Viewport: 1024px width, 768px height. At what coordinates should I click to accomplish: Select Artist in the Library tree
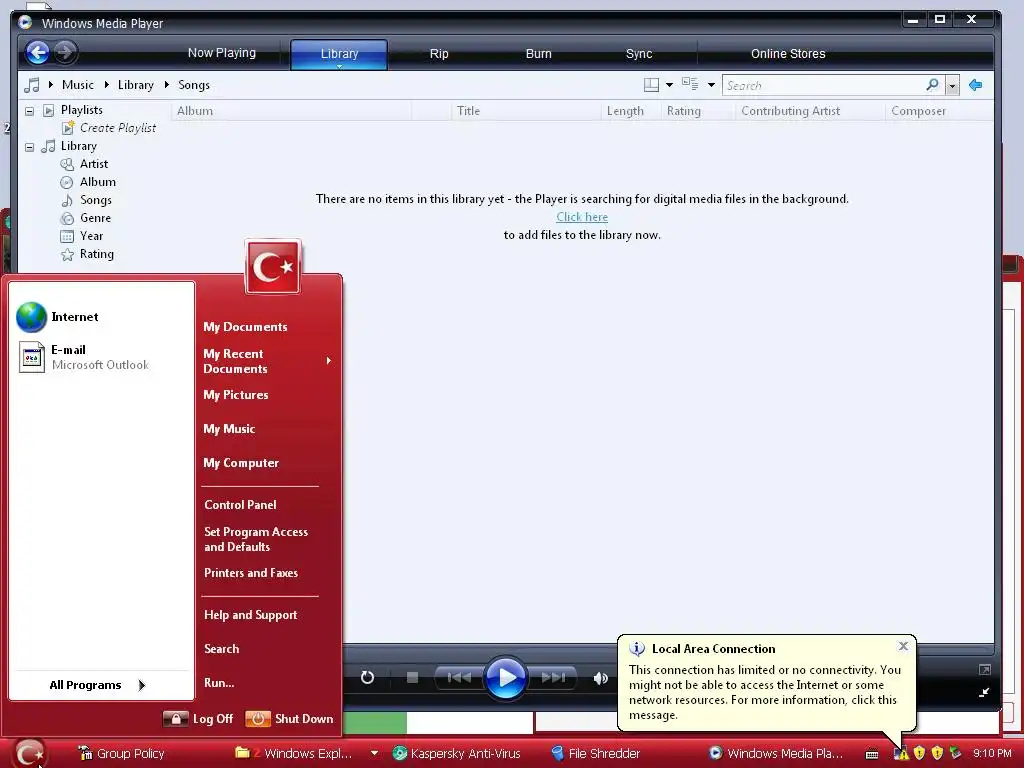pos(93,164)
